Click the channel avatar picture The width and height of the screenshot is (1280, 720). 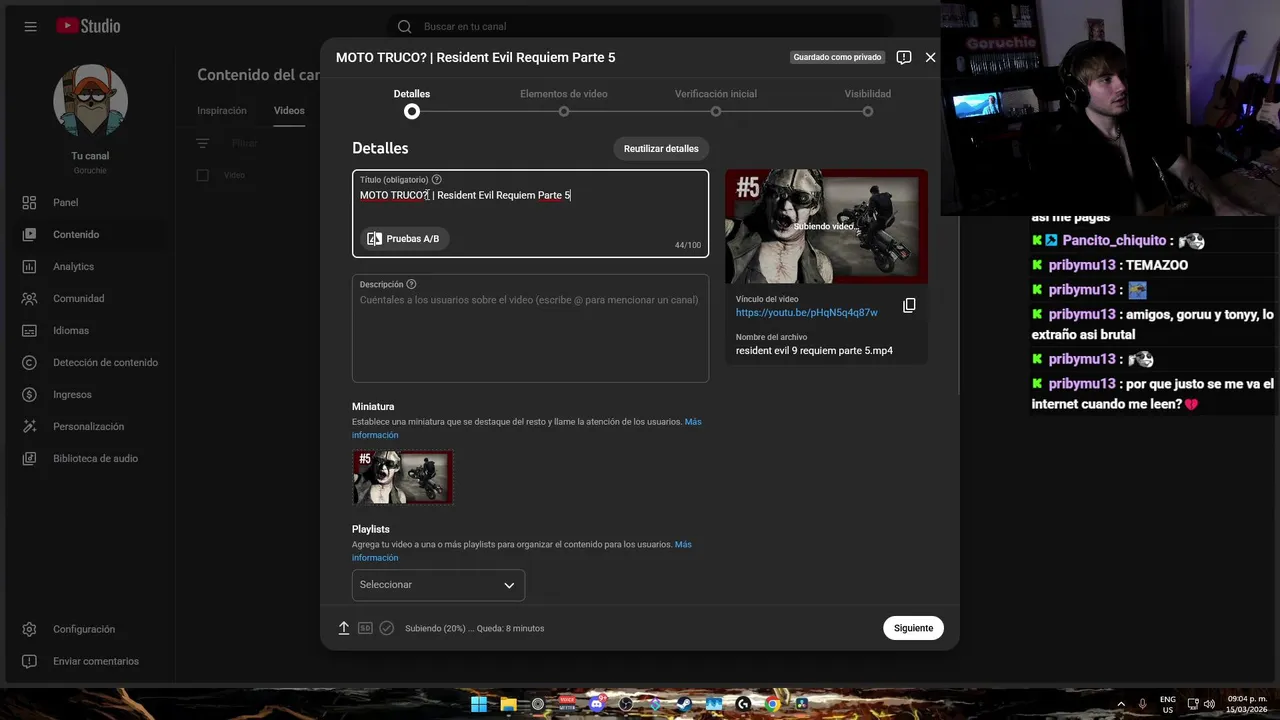coord(90,100)
